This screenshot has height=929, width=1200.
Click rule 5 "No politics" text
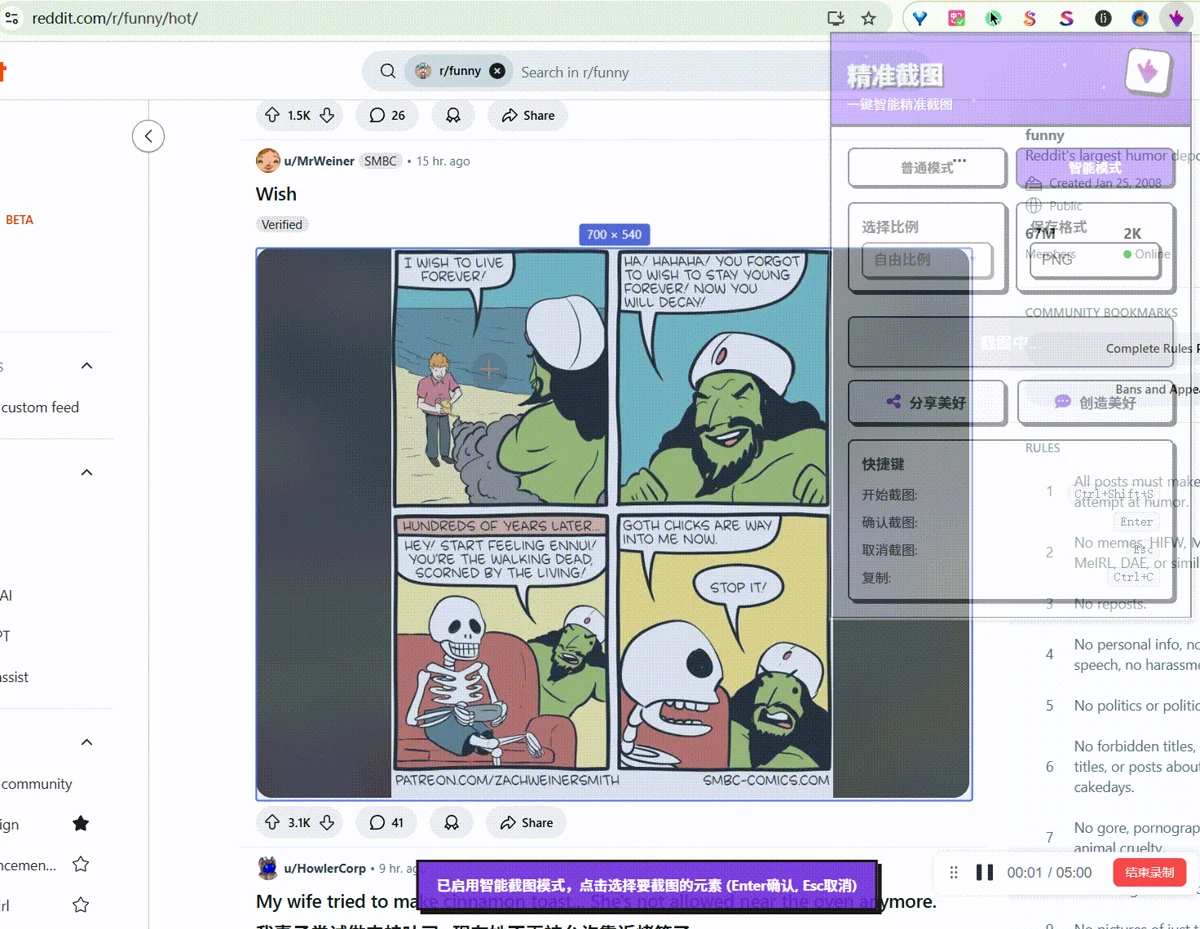1137,705
